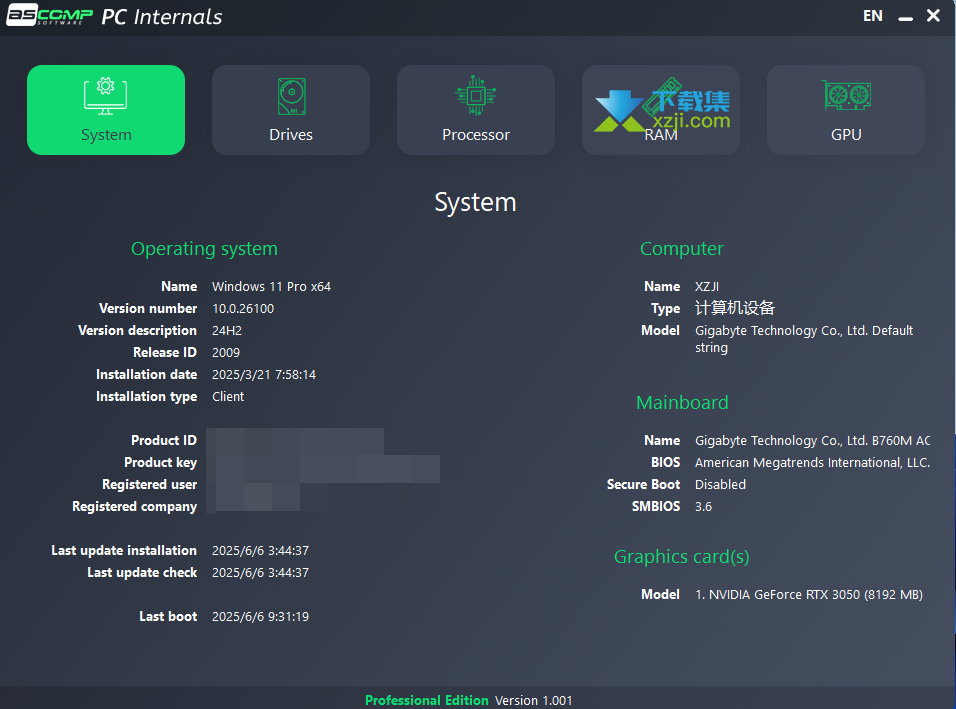Click the Registered user label
This screenshot has width=956, height=709.
pyautogui.click(x=149, y=484)
